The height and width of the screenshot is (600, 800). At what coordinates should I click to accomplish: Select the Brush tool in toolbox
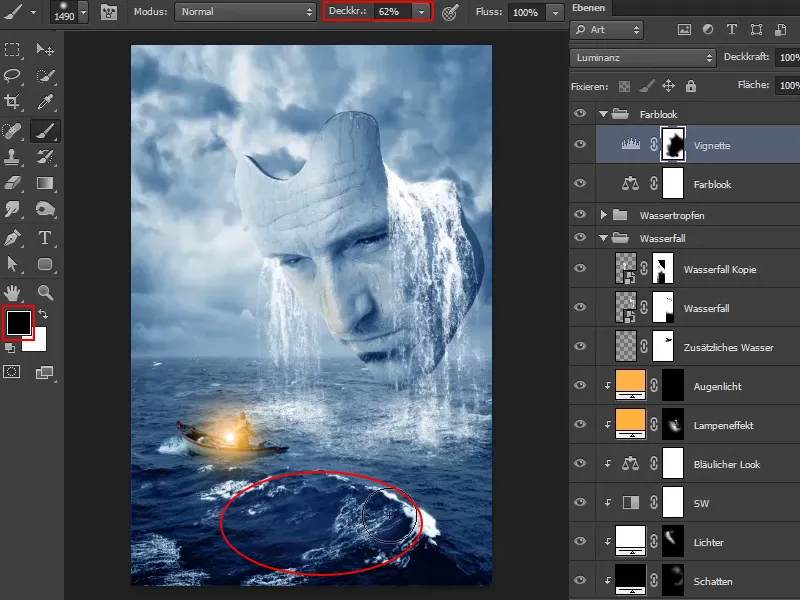point(45,131)
